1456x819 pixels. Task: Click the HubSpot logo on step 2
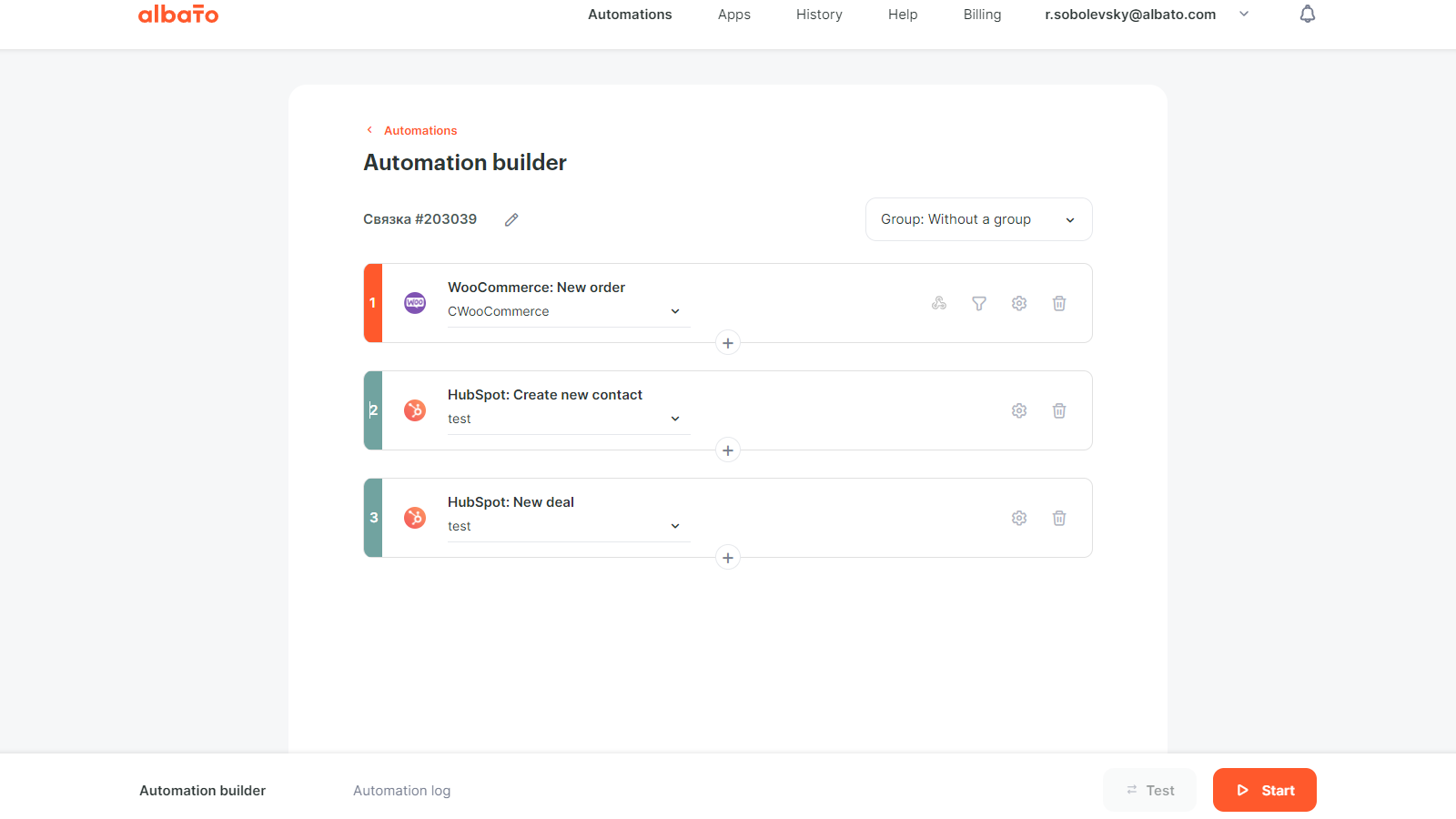click(x=415, y=410)
